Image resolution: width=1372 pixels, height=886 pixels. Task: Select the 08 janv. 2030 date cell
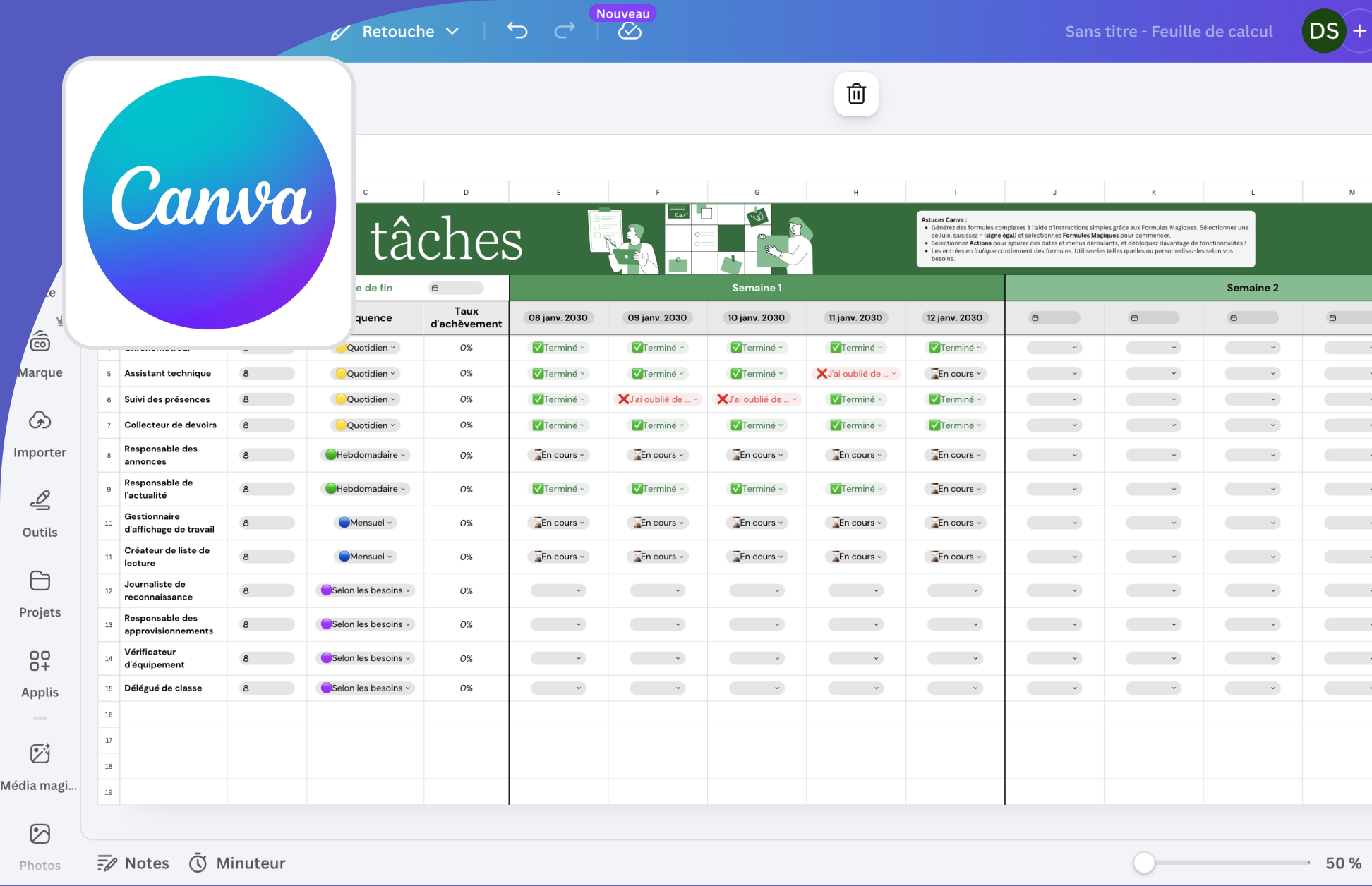pos(558,317)
